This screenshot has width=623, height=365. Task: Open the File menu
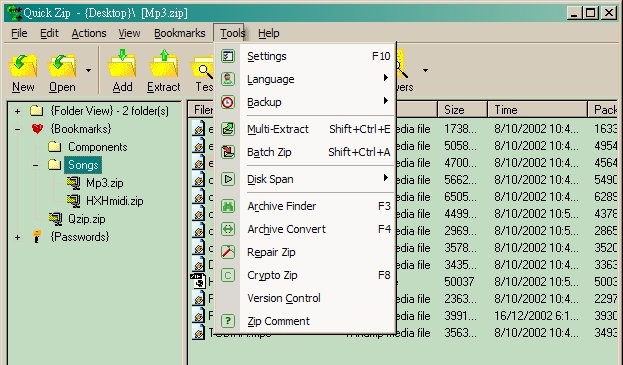(19, 33)
